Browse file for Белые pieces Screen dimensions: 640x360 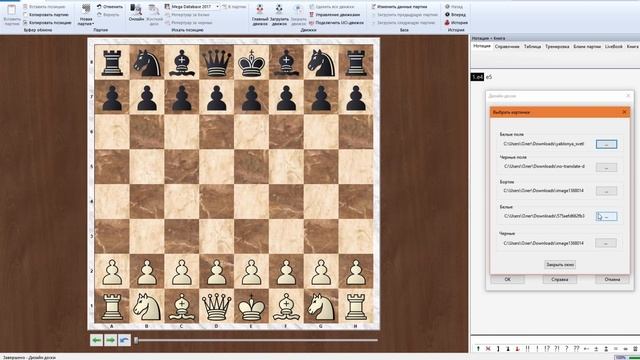[x=606, y=216]
